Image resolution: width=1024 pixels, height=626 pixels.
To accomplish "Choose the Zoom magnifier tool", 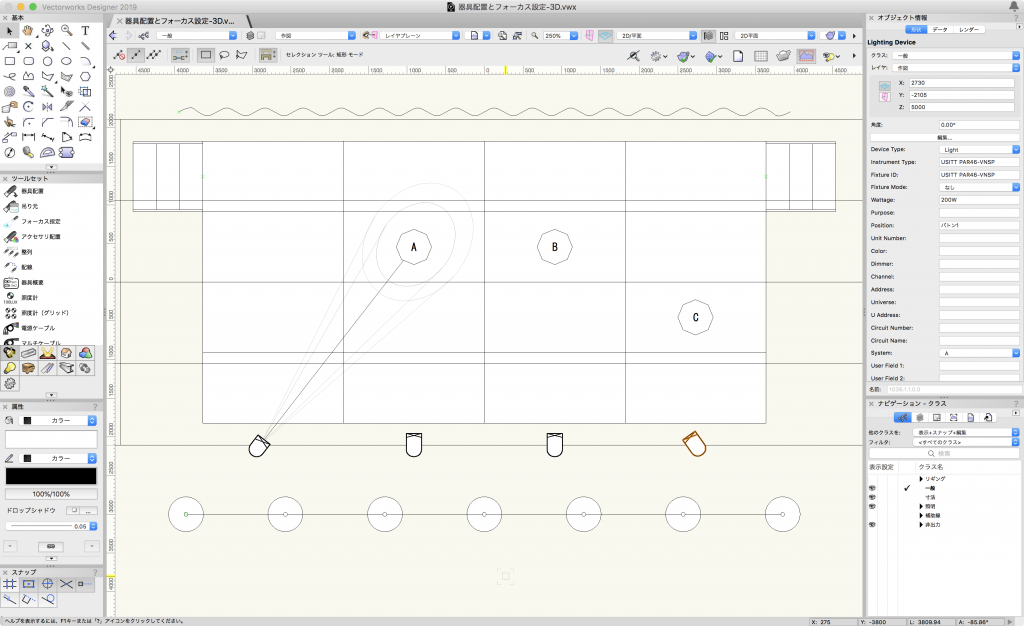I will (67, 31).
